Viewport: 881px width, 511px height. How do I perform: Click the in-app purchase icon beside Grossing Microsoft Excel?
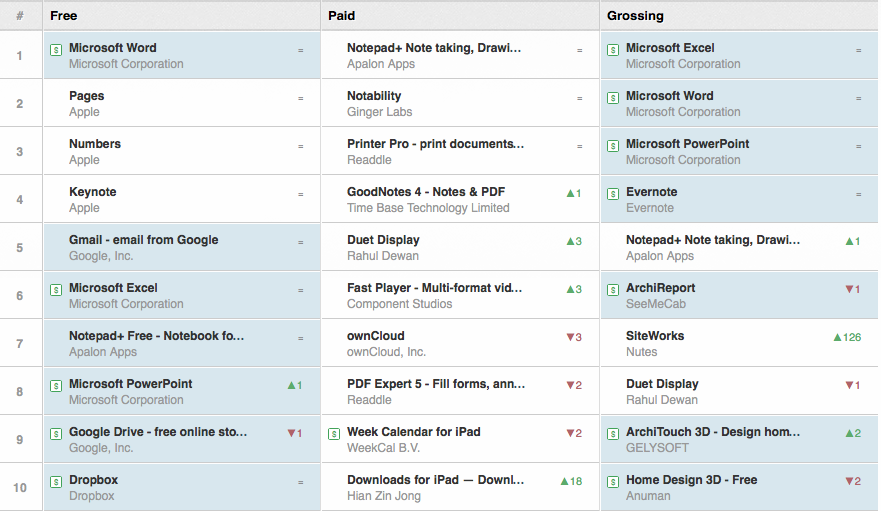(613, 50)
